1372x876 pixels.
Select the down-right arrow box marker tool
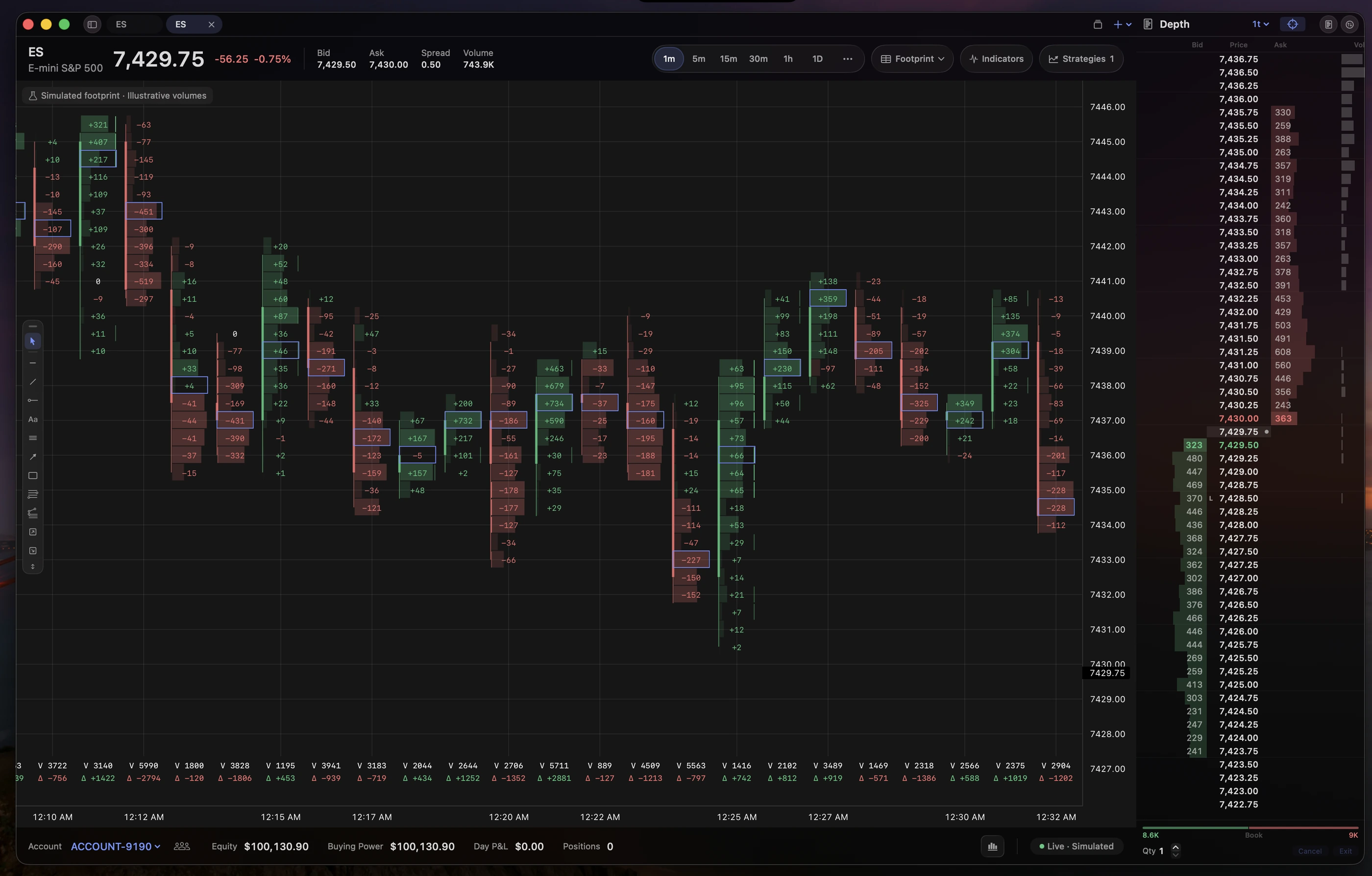tap(32, 551)
